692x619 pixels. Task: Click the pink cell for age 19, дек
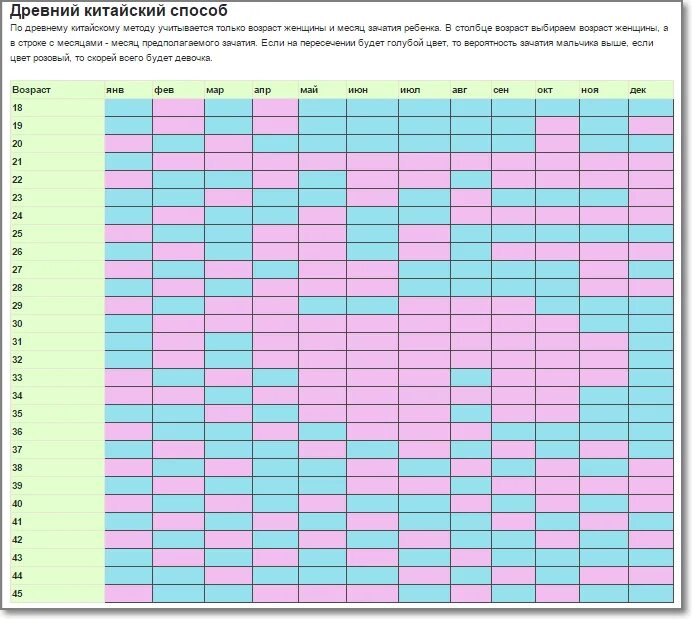point(651,126)
